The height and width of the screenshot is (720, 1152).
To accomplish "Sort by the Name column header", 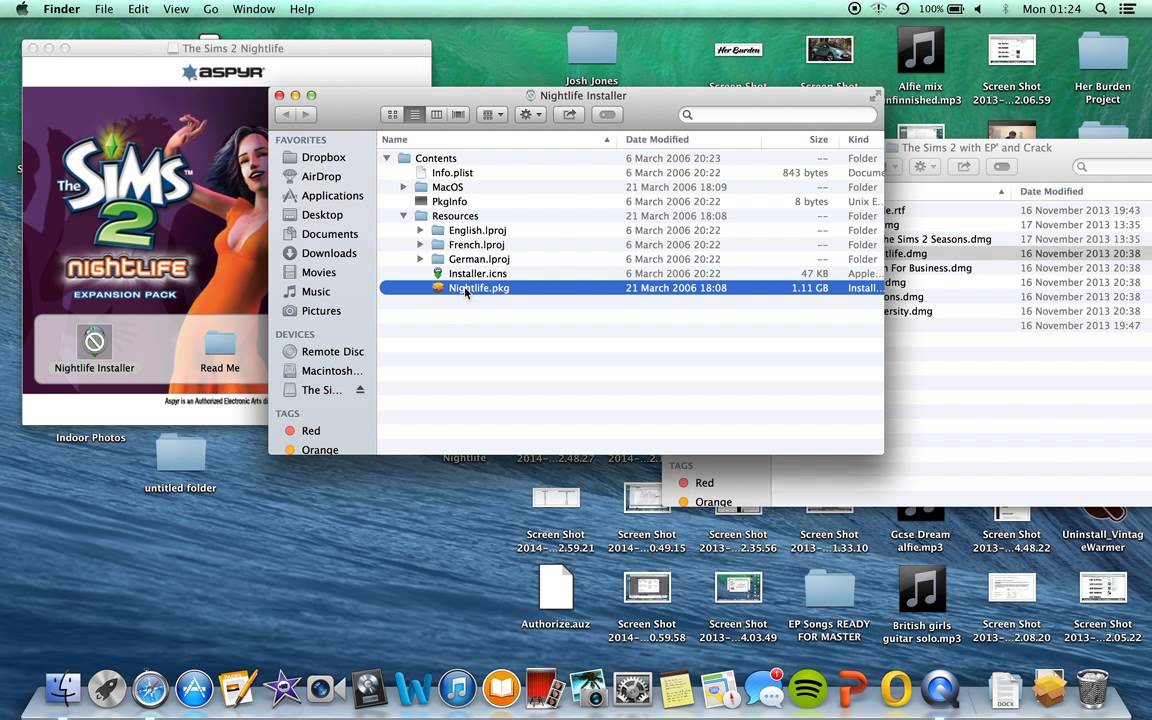I will pyautogui.click(x=497, y=140).
